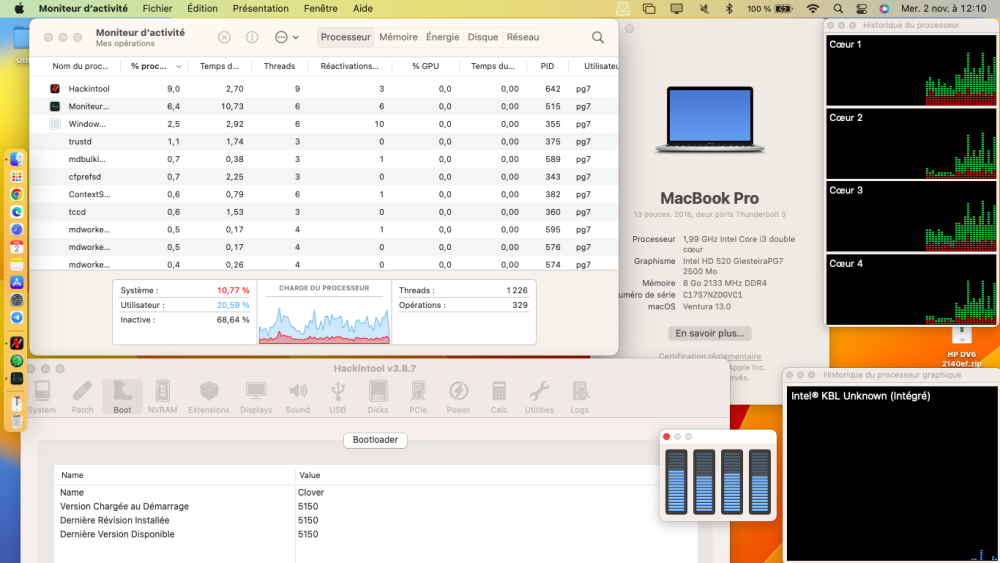The image size is (1000, 563).
Task: Open the Apple menu
Action: click(x=19, y=8)
